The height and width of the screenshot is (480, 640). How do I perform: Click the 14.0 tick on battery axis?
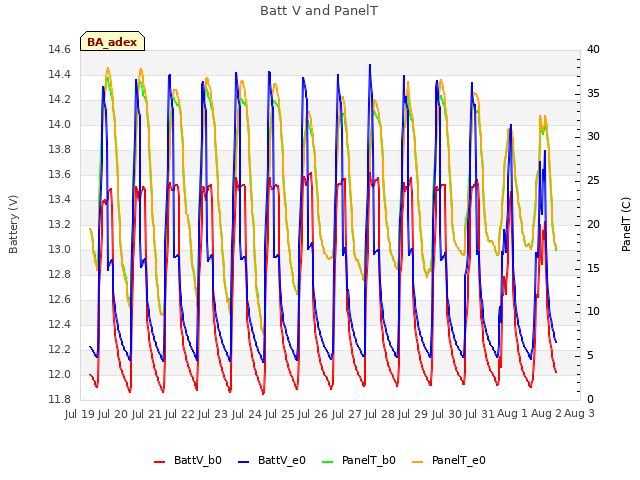coord(60,124)
